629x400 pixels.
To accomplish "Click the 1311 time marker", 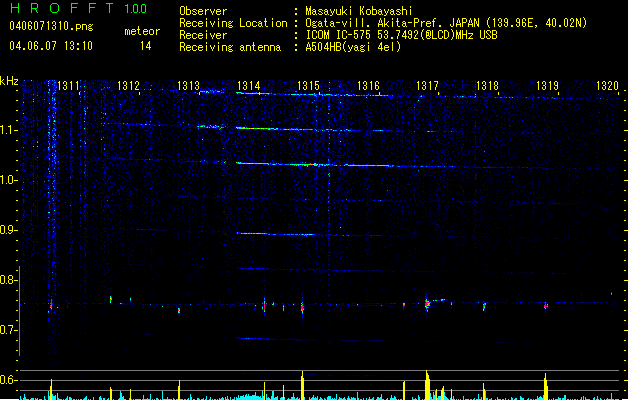I will pos(69,85).
